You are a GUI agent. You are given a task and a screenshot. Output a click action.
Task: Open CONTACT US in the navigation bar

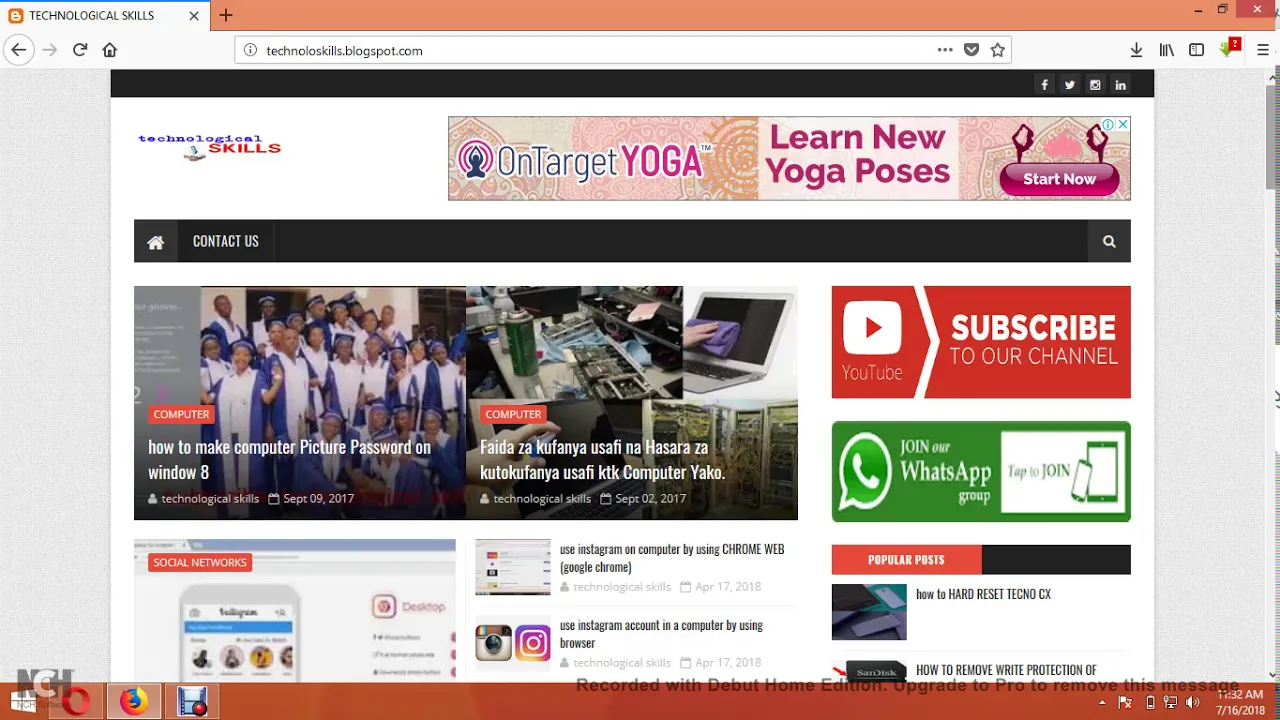point(225,241)
